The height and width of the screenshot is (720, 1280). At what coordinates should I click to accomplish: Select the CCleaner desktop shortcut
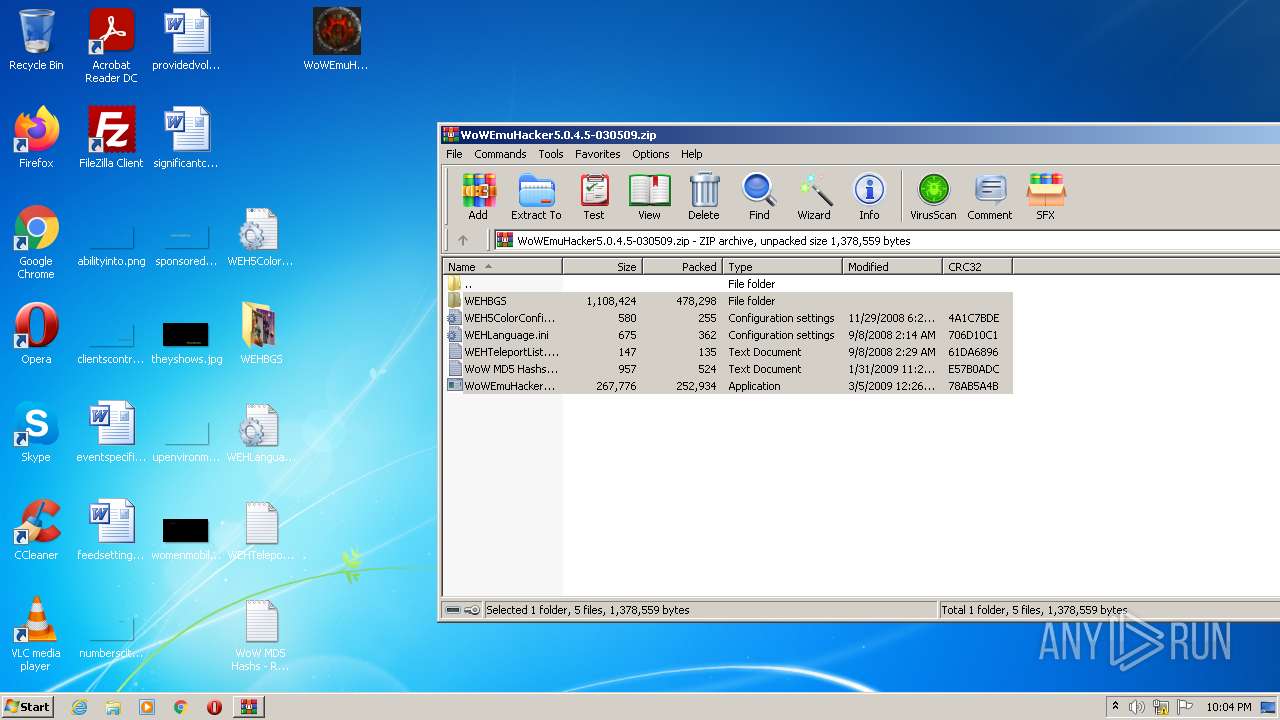[x=36, y=530]
